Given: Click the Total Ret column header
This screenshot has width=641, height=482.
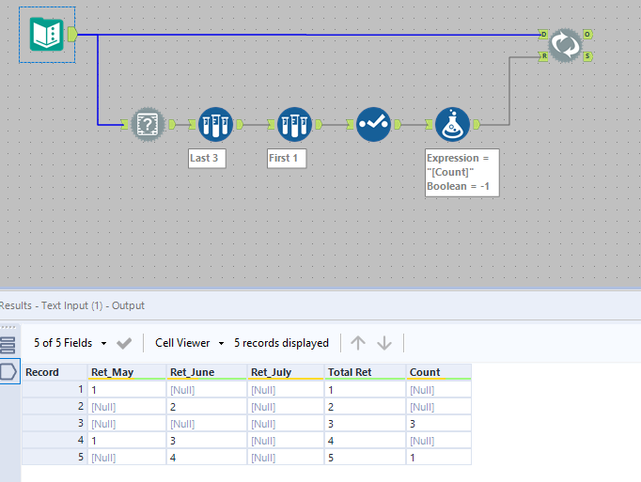Looking at the screenshot, I should (x=350, y=372).
